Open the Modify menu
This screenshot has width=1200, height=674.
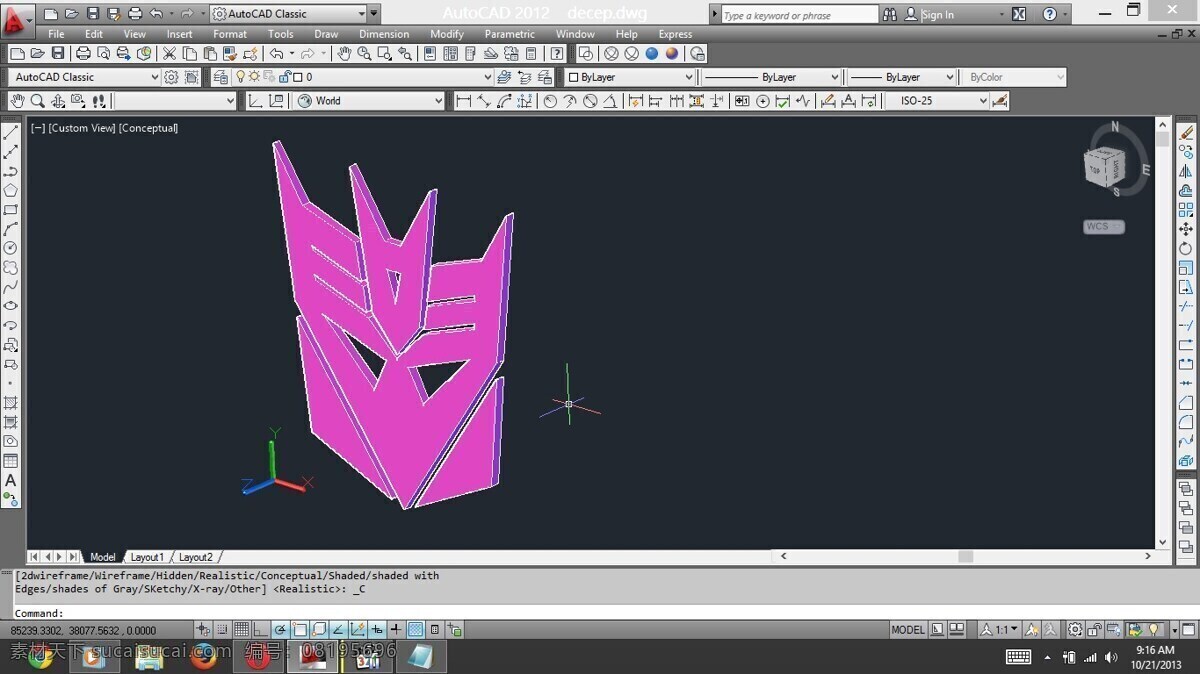pyautogui.click(x=447, y=34)
